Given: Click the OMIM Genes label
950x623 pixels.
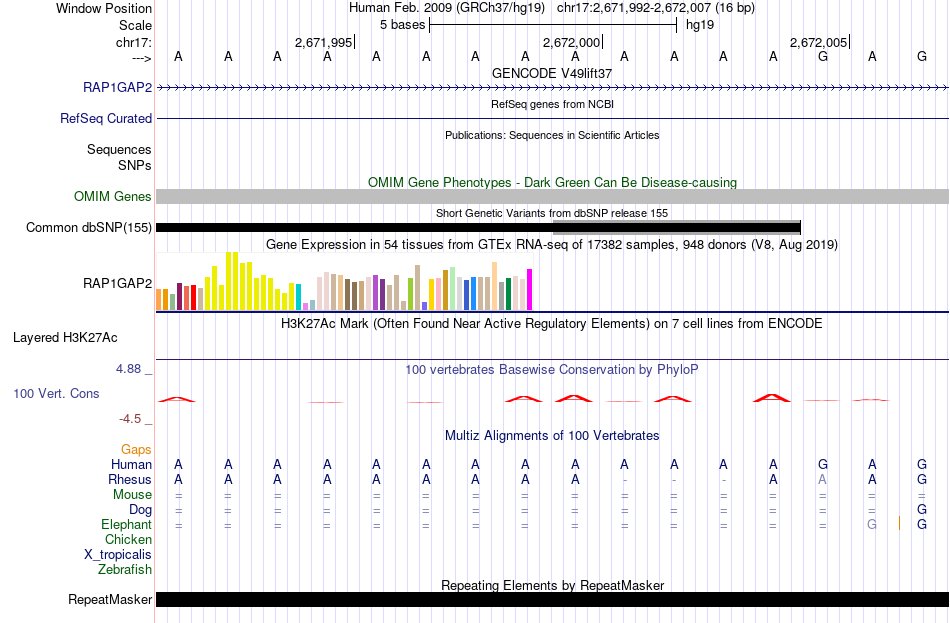Looking at the screenshot, I should [x=112, y=196].
